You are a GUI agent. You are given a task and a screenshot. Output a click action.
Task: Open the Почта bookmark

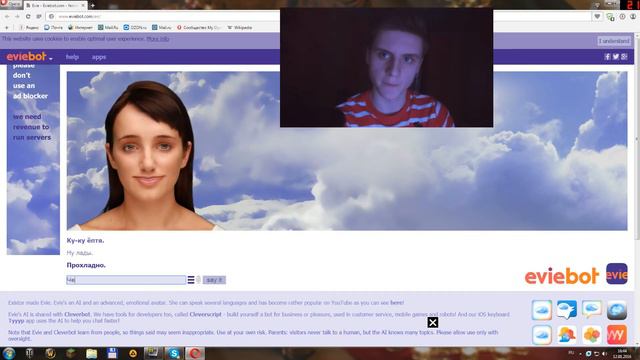point(53,27)
